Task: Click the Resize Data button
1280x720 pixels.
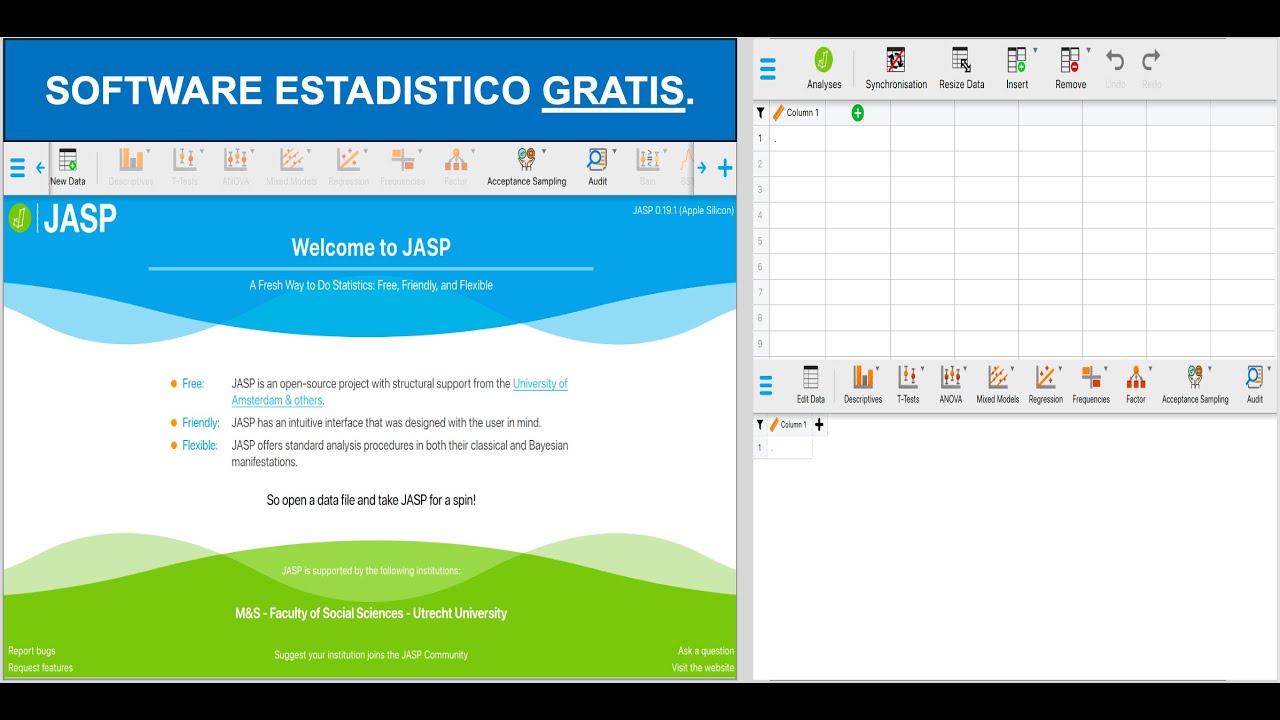Action: coord(962,68)
